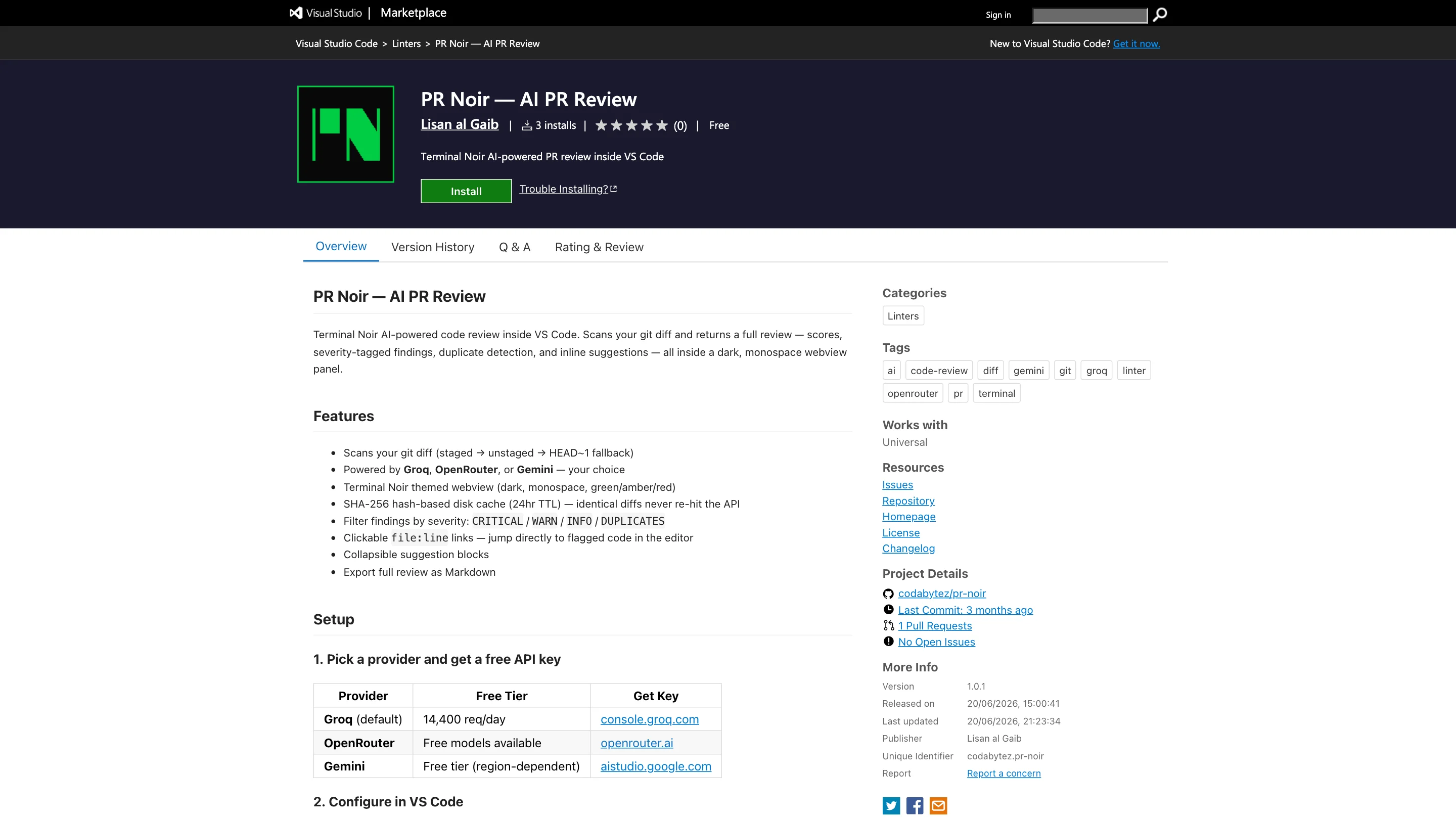The height and width of the screenshot is (819, 1456).
Task: Open the Changelog resource link
Action: click(x=908, y=548)
